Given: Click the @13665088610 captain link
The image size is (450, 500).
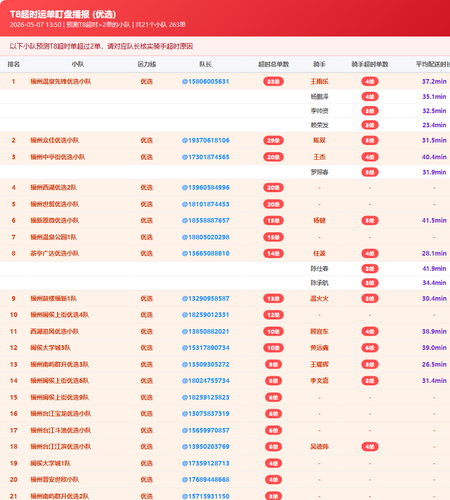Looking at the screenshot, I should click(206, 253).
